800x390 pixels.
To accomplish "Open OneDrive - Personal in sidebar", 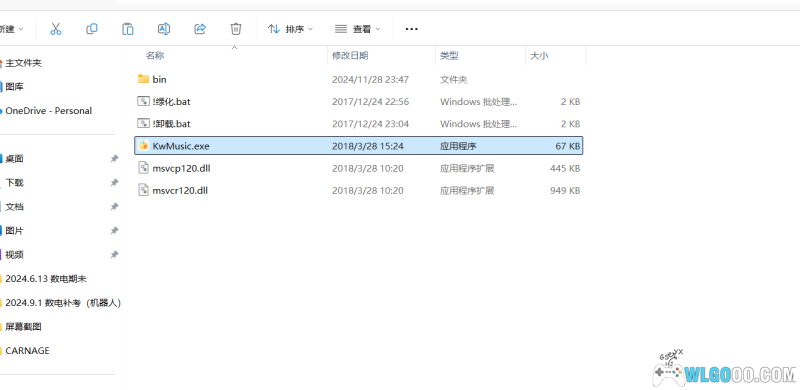I will [x=48, y=111].
